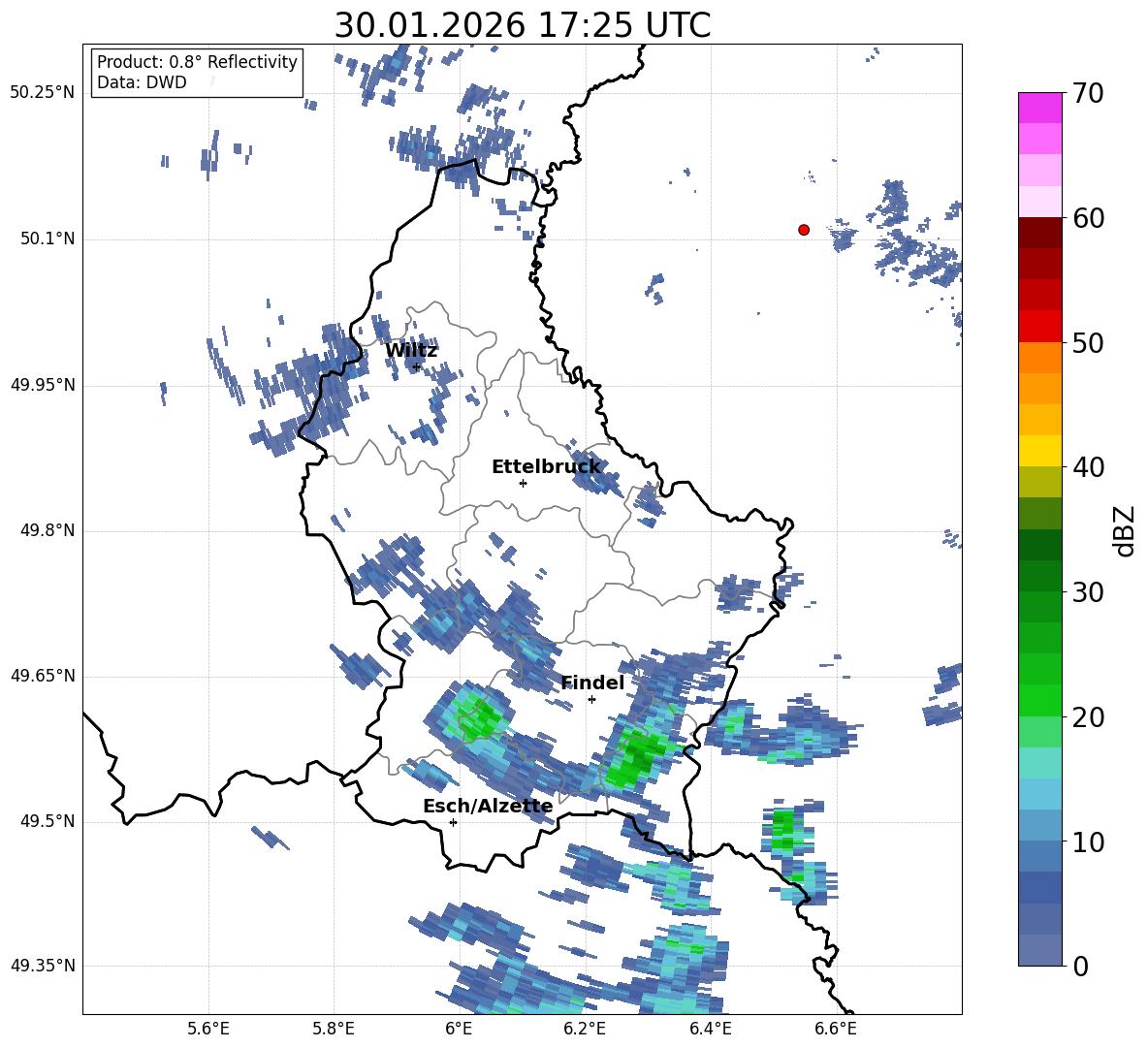
Task: Click the 49.95°N latitude label
Action: (43, 385)
